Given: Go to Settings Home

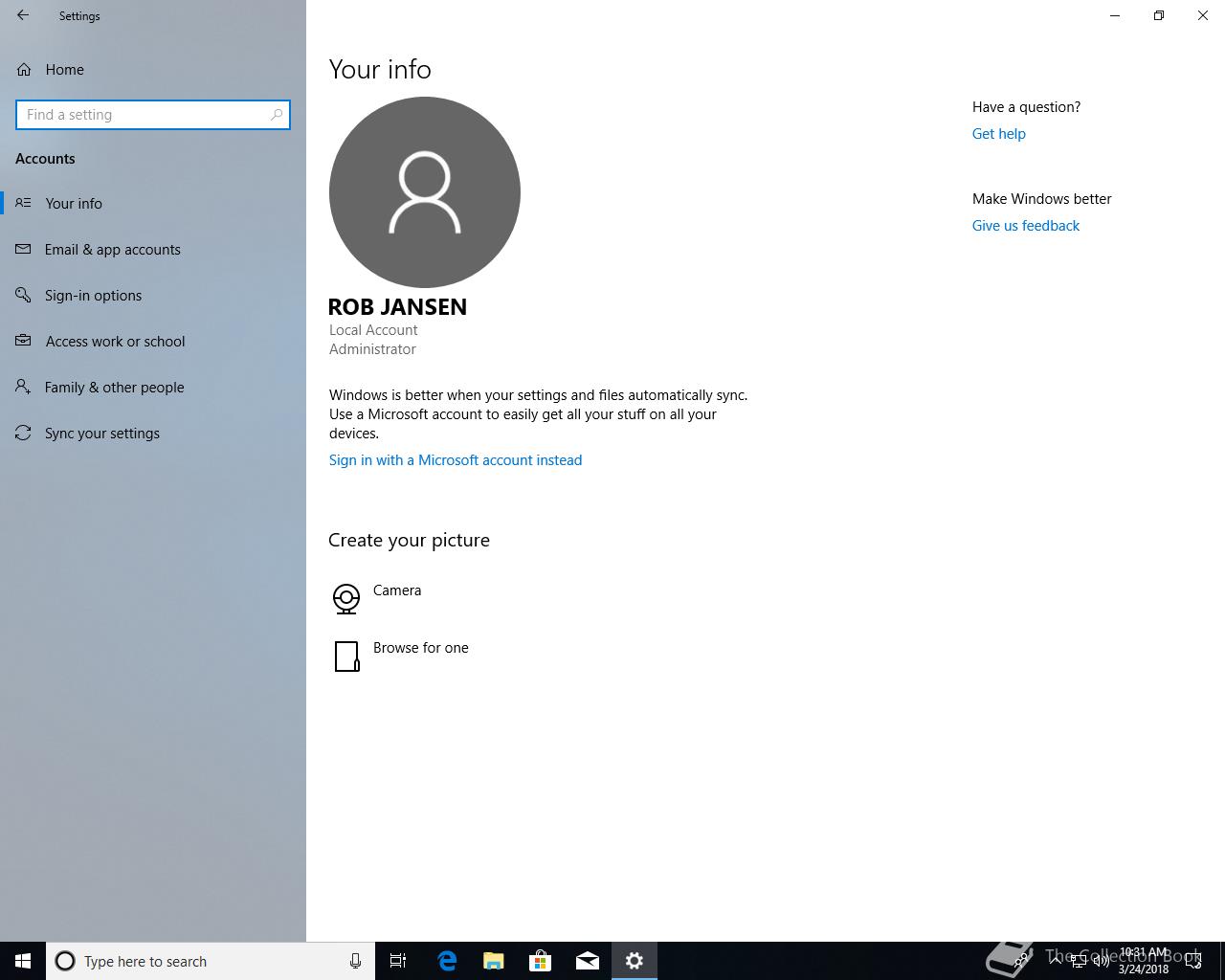Looking at the screenshot, I should (64, 70).
